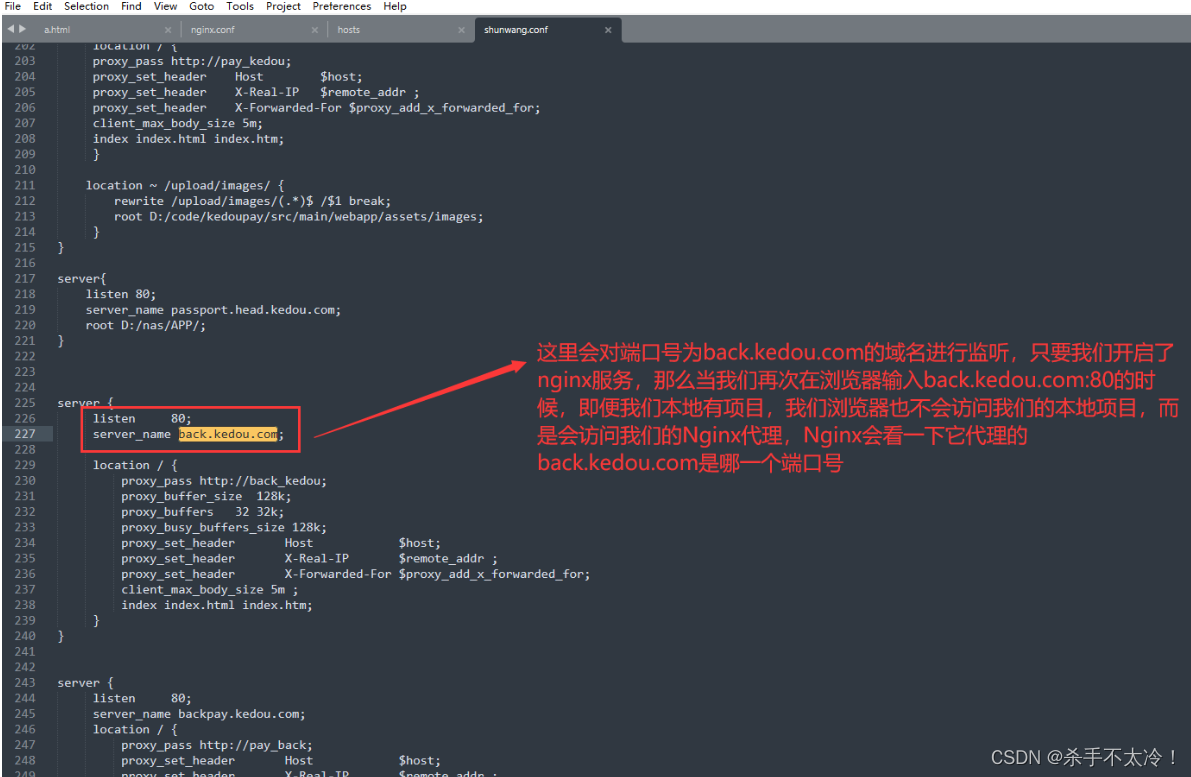The height and width of the screenshot is (777, 1191).
Task: Click 'index index.html index.htm;' on line 208
Action: tap(188, 139)
